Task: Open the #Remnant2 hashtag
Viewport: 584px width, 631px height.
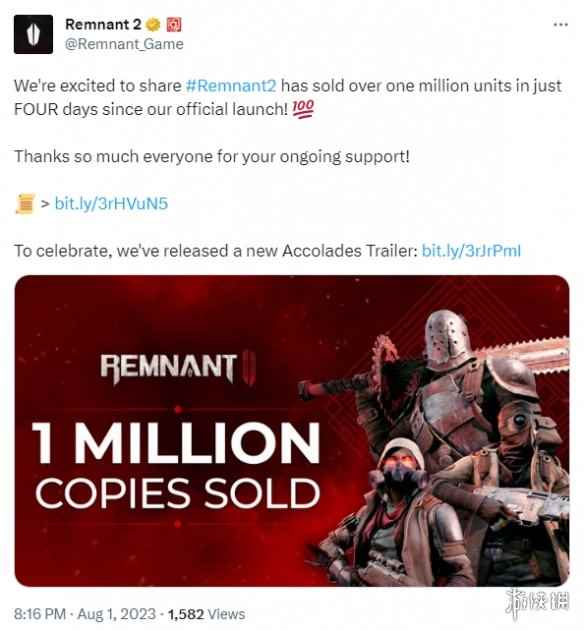Action: coord(231,86)
